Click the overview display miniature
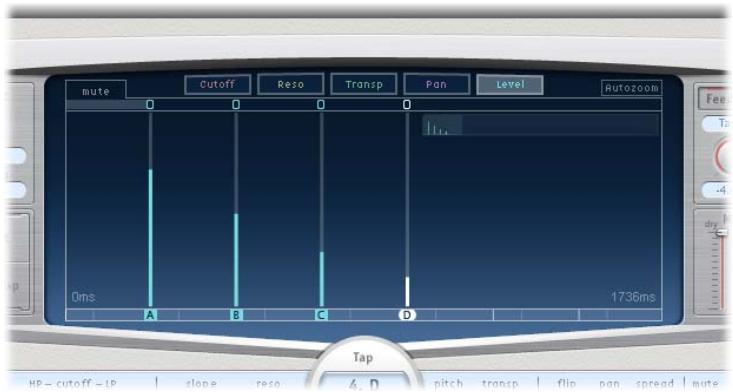The height and width of the screenshot is (392, 733). [x=540, y=125]
